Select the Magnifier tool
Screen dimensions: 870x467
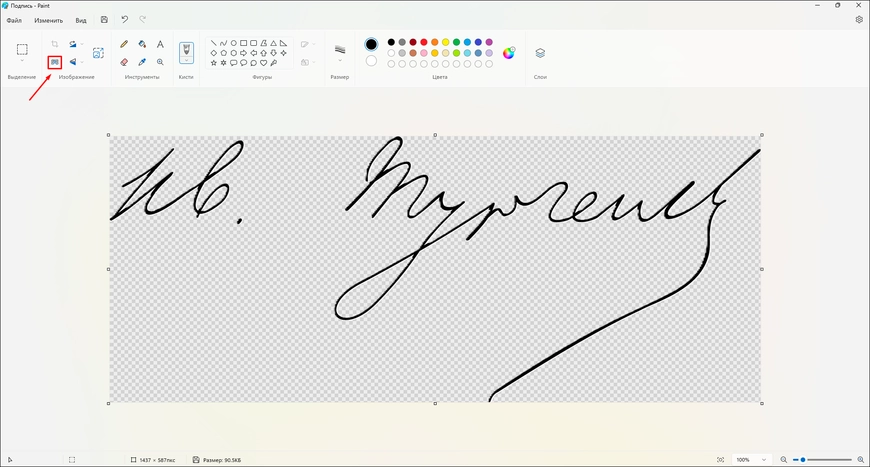coord(160,62)
